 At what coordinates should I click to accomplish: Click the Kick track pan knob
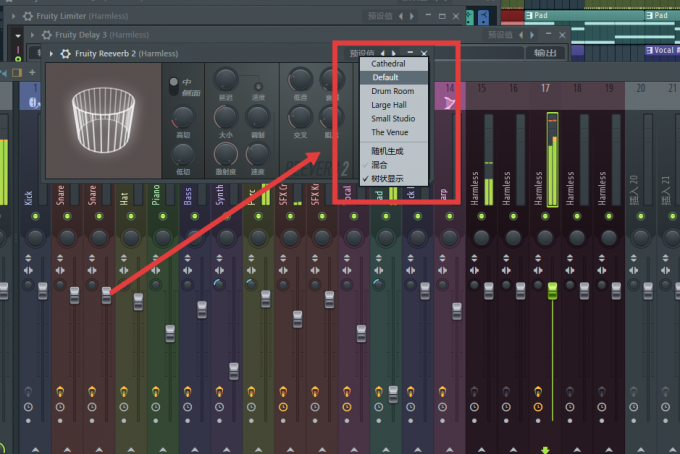pyautogui.click(x=36, y=238)
